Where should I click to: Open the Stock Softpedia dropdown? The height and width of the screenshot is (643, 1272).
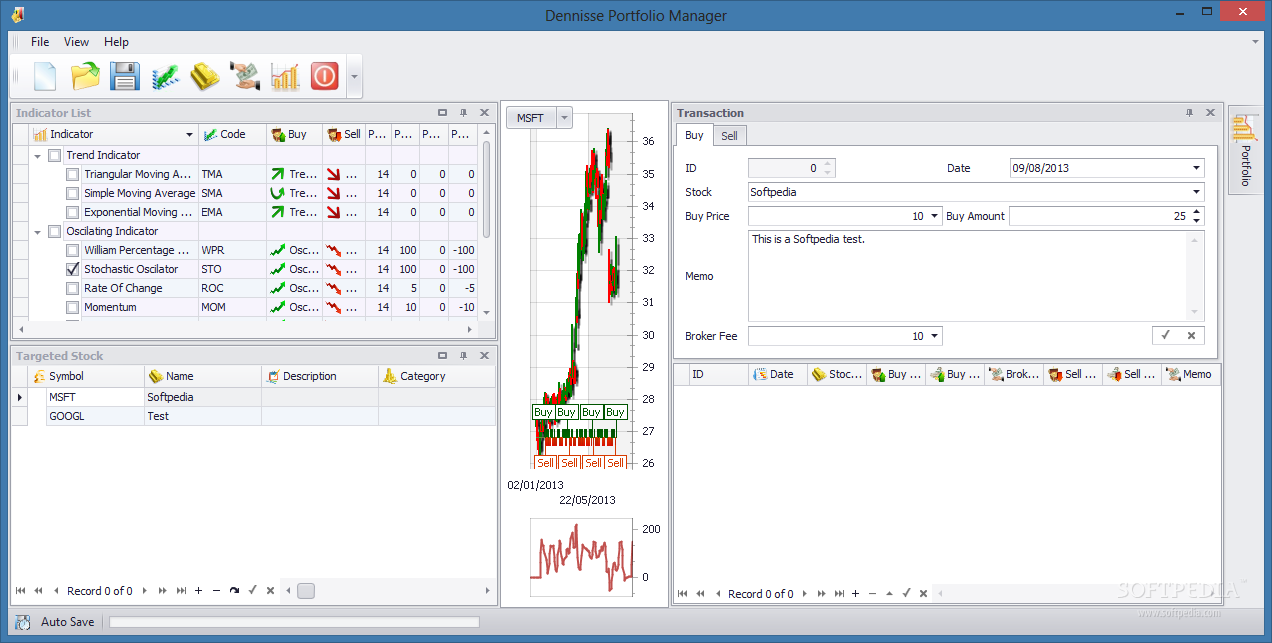pyautogui.click(x=1197, y=192)
